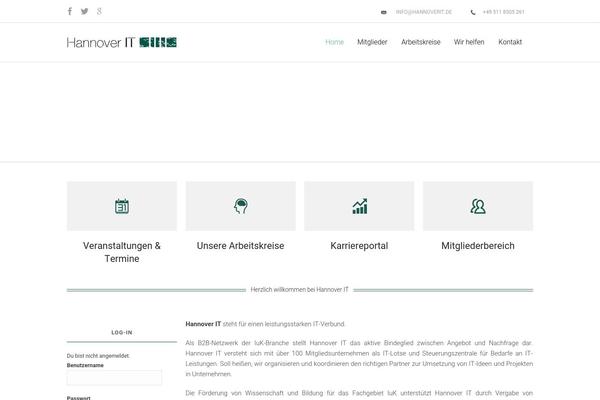Viewport: 600px width, 400px height.
Task: Open Mitgliederbereich heading link
Action: (478, 246)
